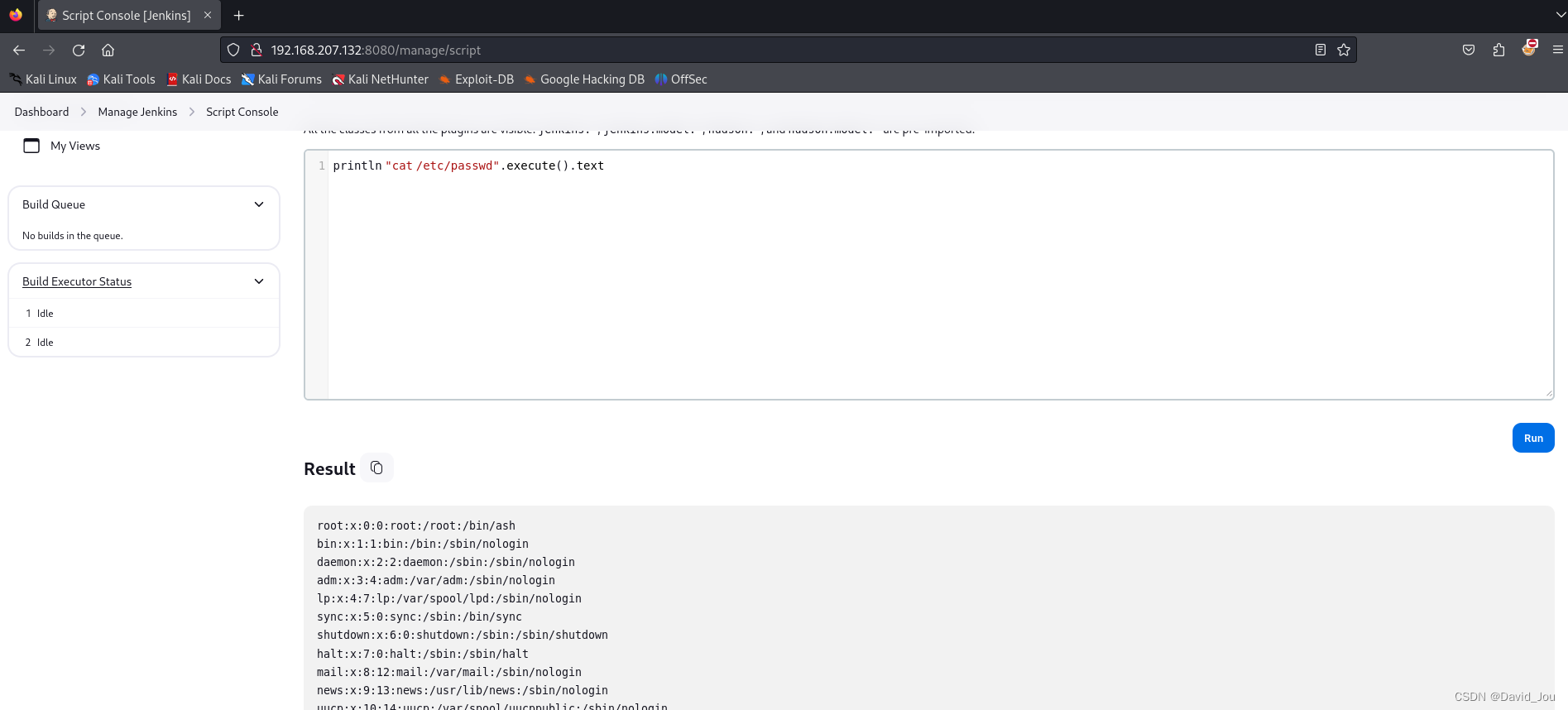
Task: Select the Script Console [Jenkins] tab
Action: pos(129,15)
